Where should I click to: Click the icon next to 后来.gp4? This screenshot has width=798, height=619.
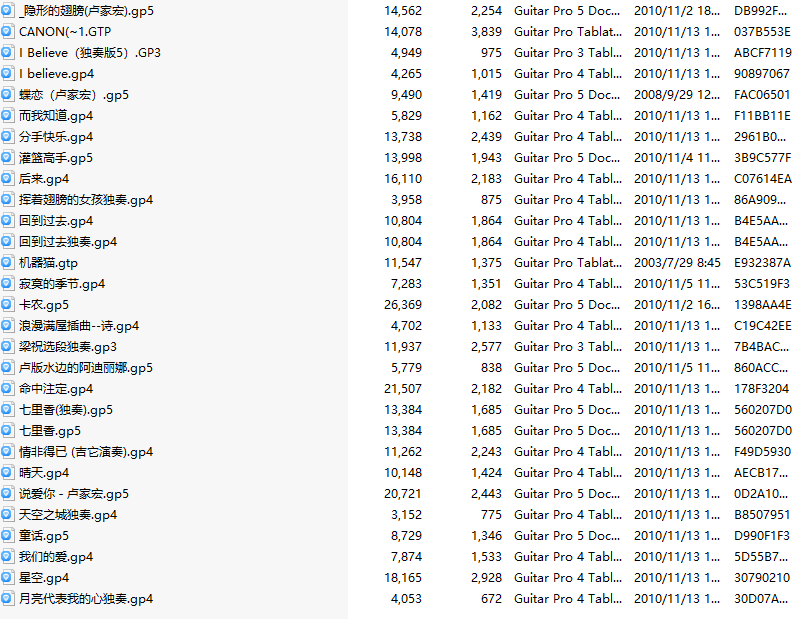click(x=7, y=179)
